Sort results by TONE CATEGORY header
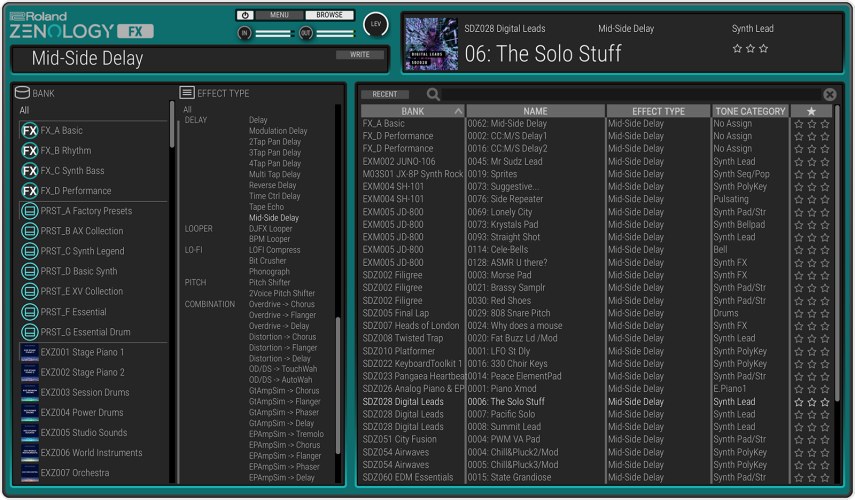The height and width of the screenshot is (500, 855). 750,111
